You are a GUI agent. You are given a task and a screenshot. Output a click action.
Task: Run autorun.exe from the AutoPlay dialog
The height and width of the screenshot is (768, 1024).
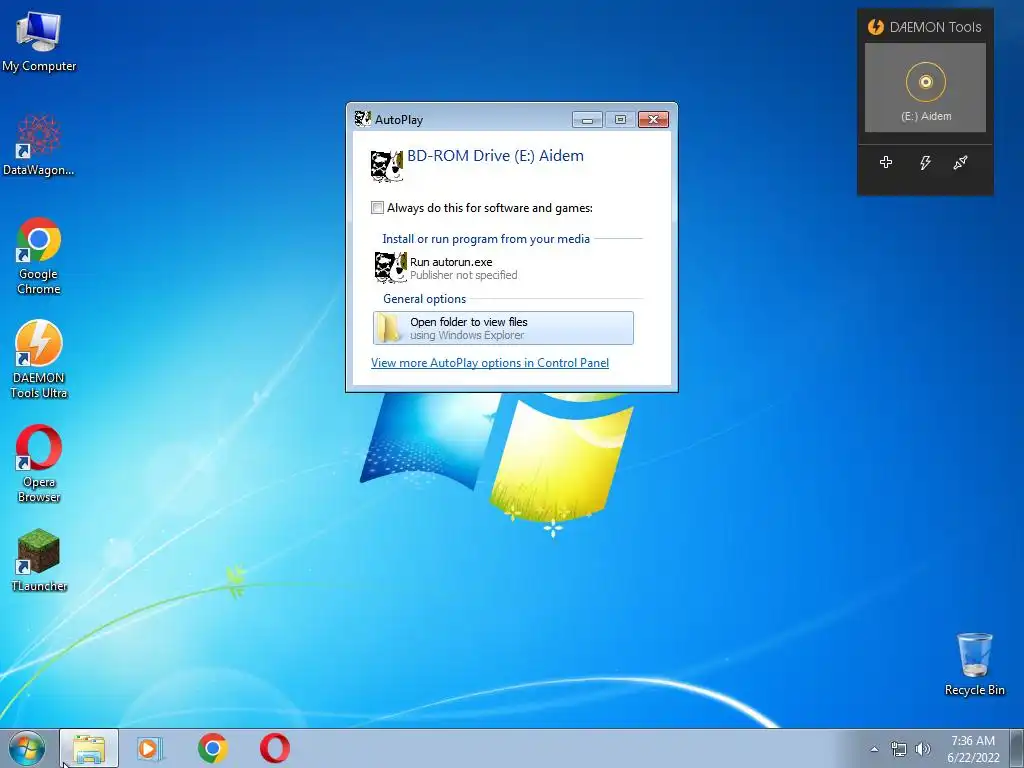tap(503, 268)
